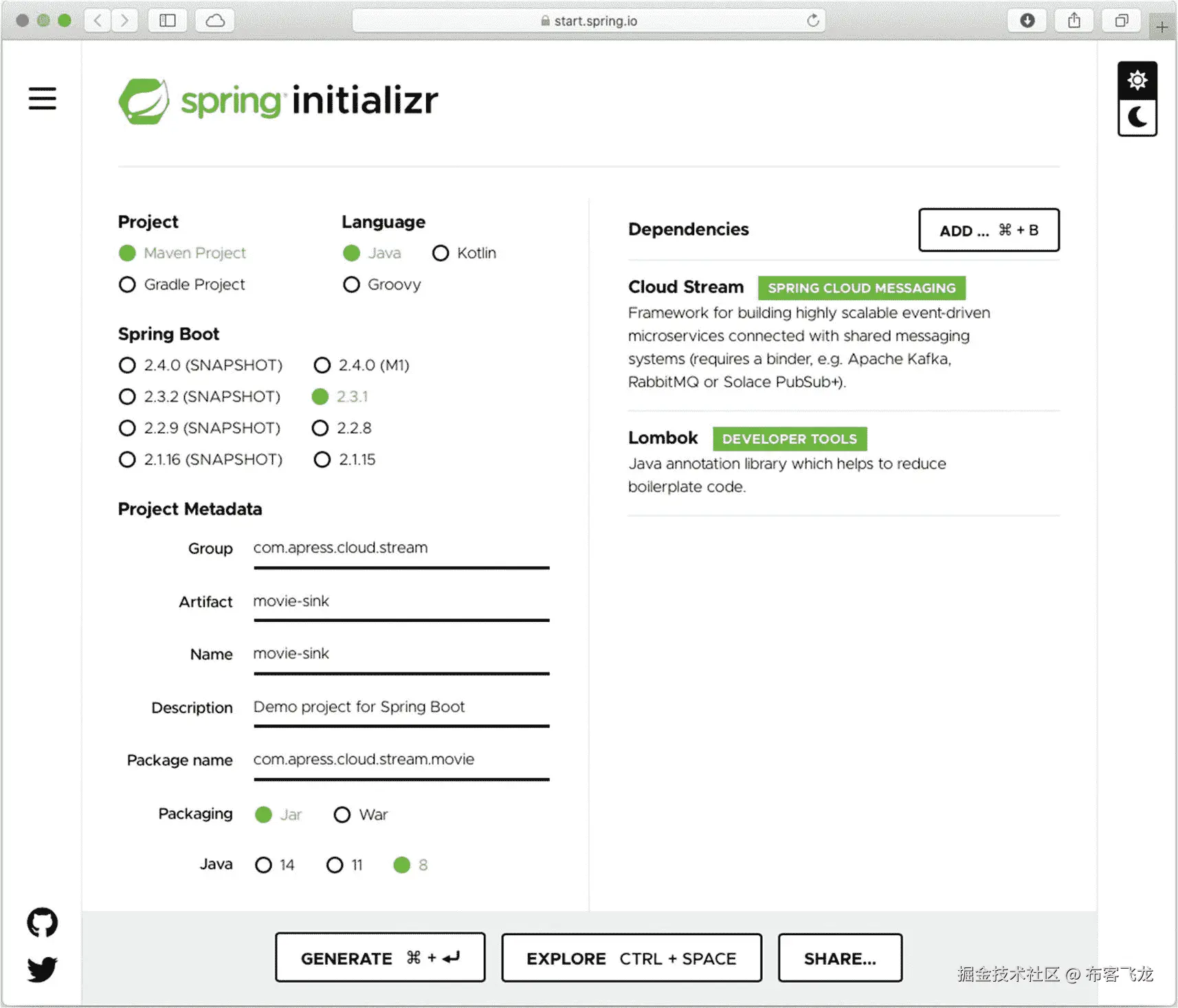Click the DEVELOPER TOOLS tag
This screenshot has width=1178, height=1008.
pos(790,439)
